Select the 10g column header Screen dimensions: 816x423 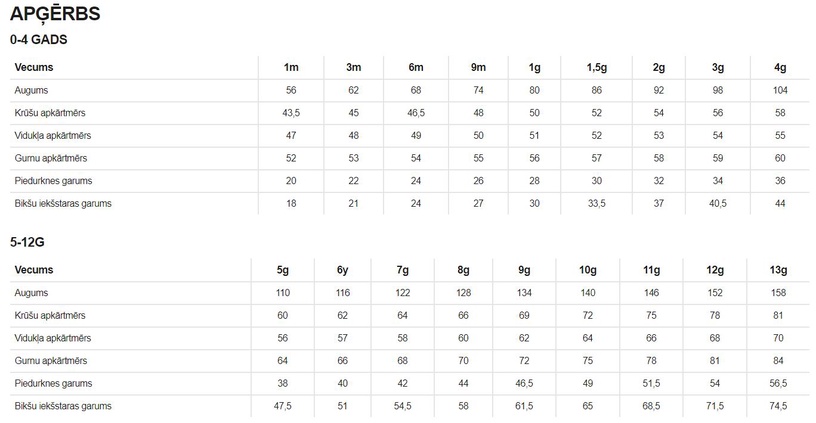pos(588,270)
